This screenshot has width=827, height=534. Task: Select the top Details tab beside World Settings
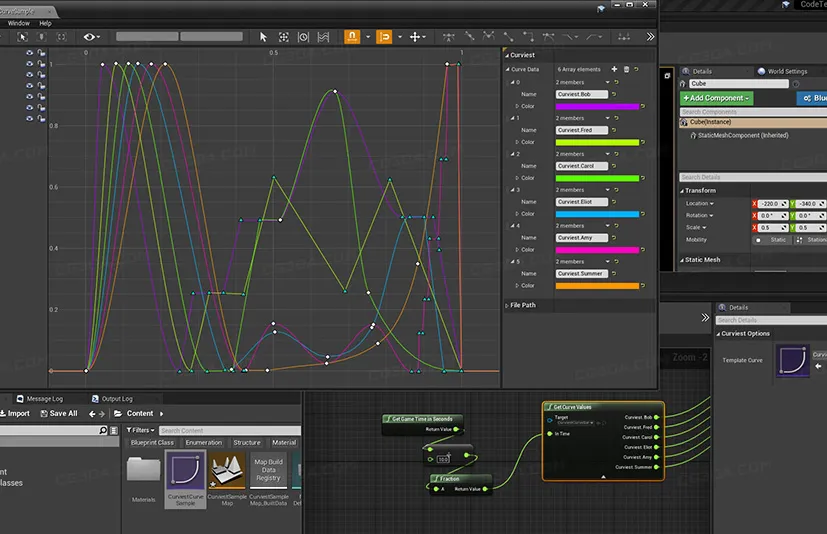point(702,71)
